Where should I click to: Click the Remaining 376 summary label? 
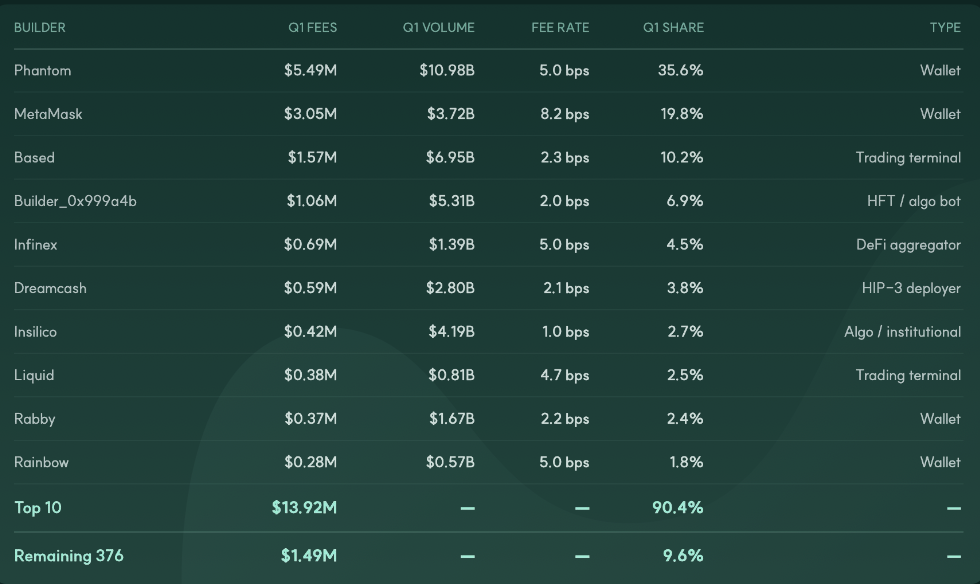coord(69,556)
